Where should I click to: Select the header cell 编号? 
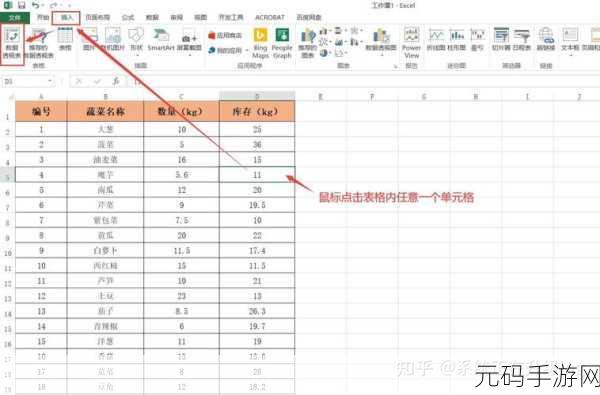[x=41, y=111]
